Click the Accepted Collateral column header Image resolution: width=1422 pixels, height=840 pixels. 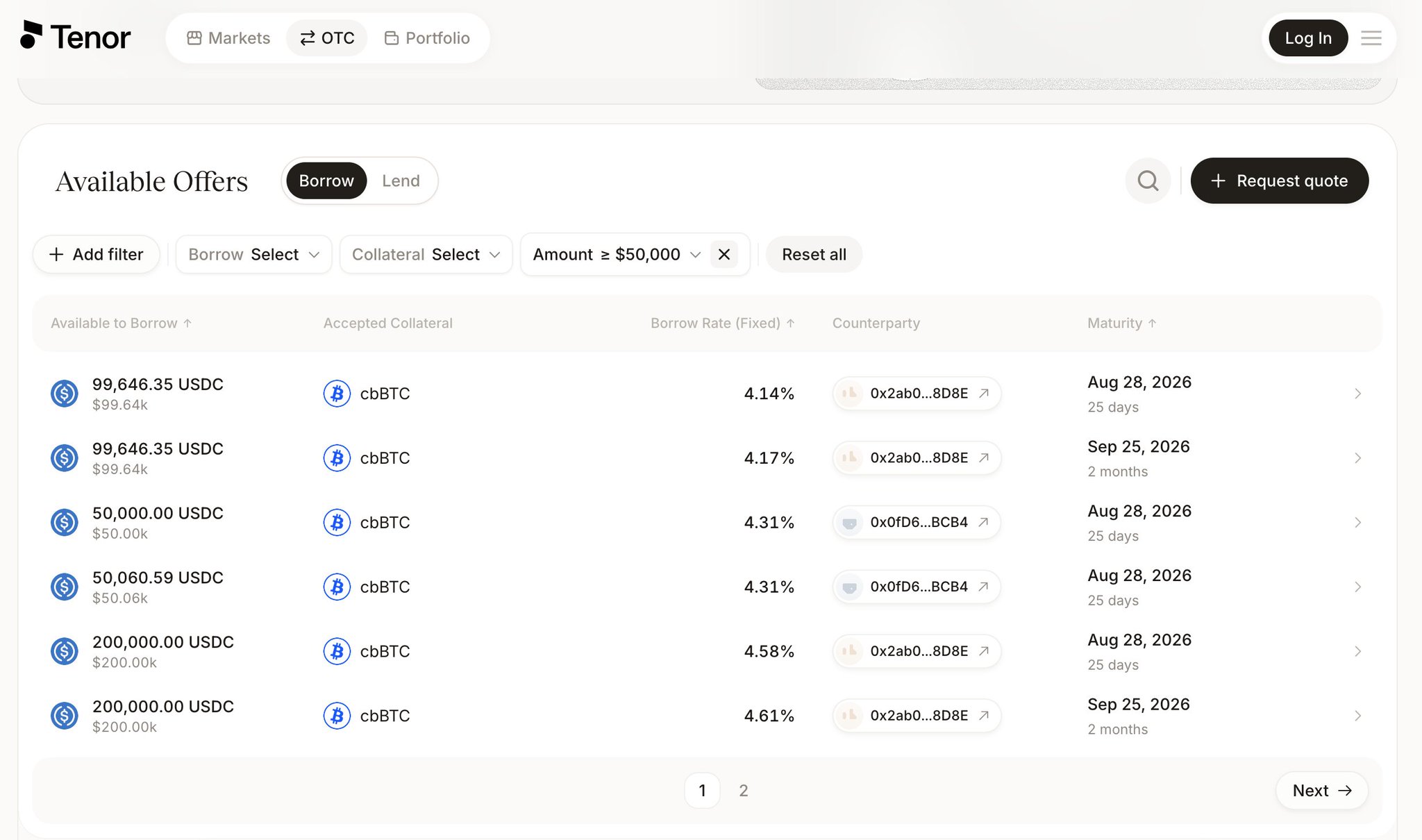pos(388,324)
